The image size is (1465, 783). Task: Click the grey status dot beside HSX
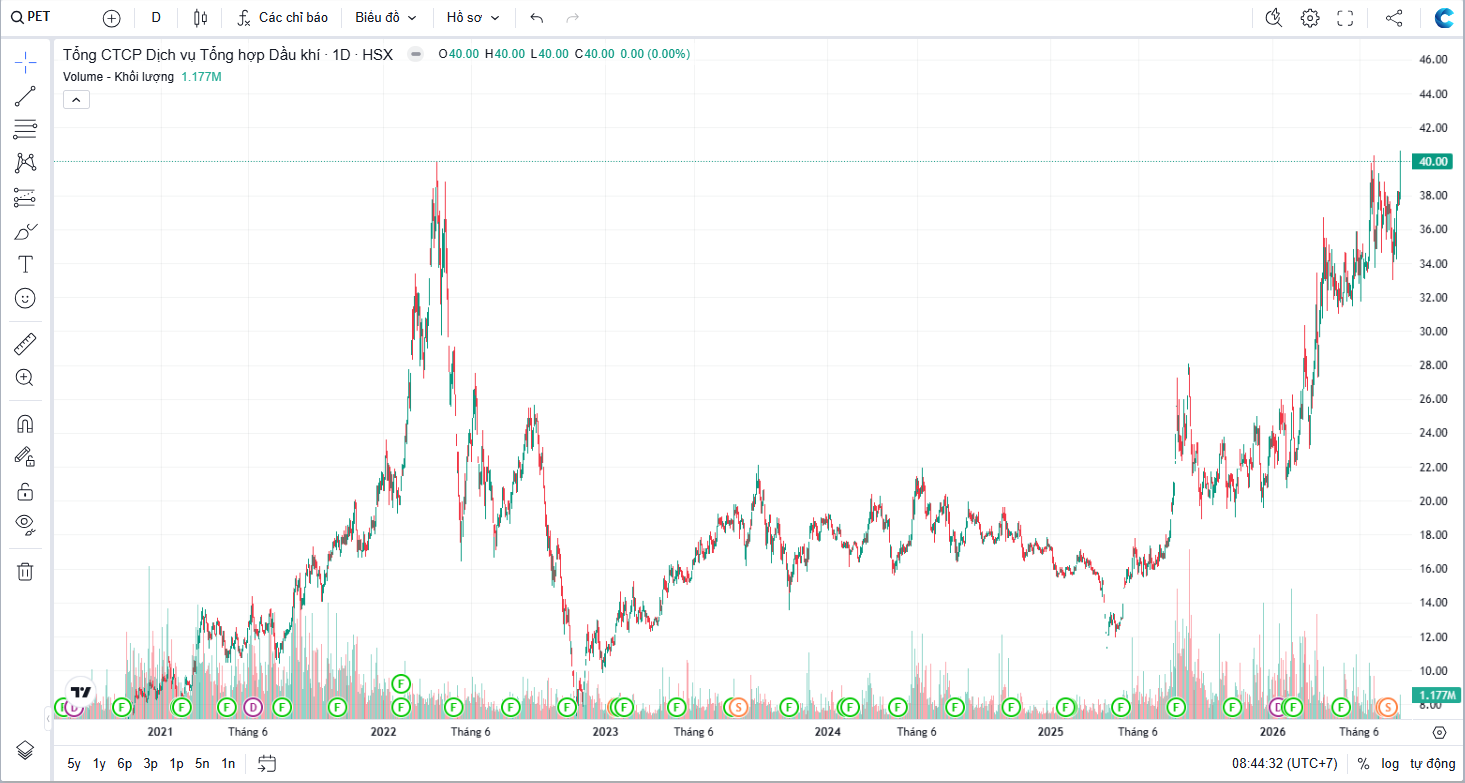pos(416,54)
